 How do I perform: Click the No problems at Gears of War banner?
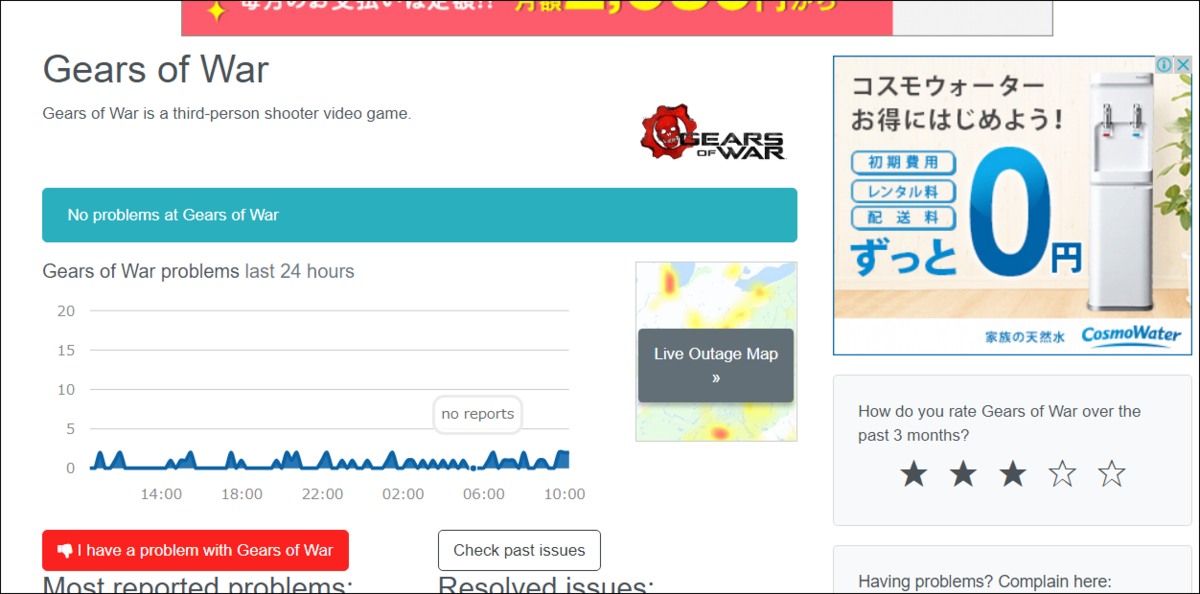(x=420, y=215)
